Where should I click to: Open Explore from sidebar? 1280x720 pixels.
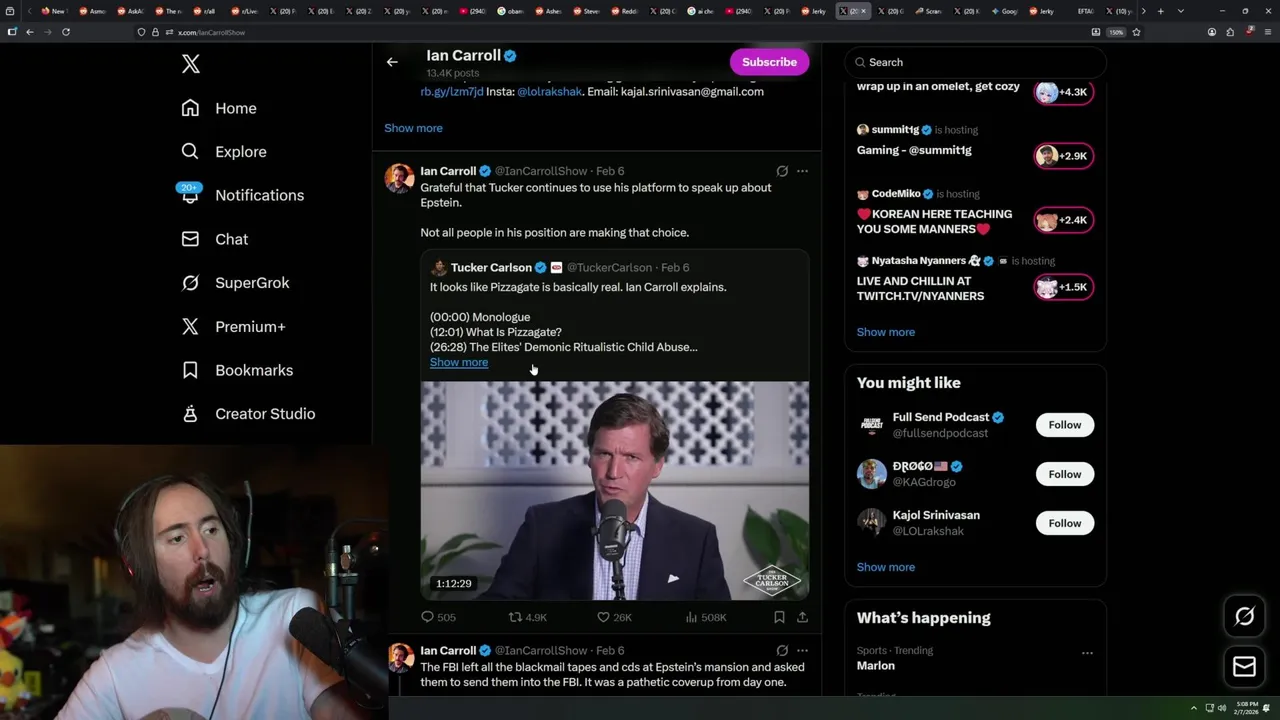[224, 152]
